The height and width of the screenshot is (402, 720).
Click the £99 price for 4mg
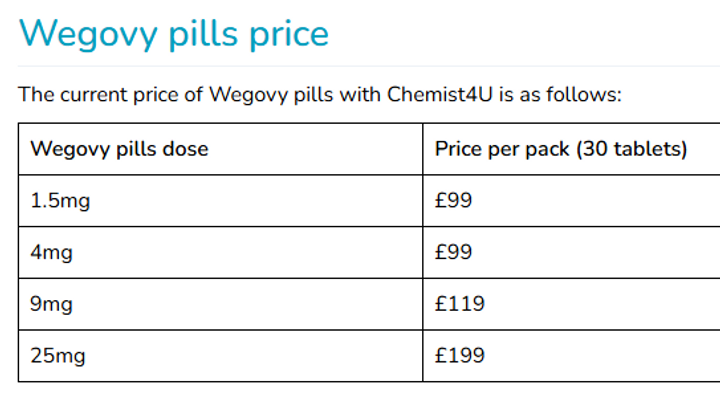pyautogui.click(x=453, y=252)
